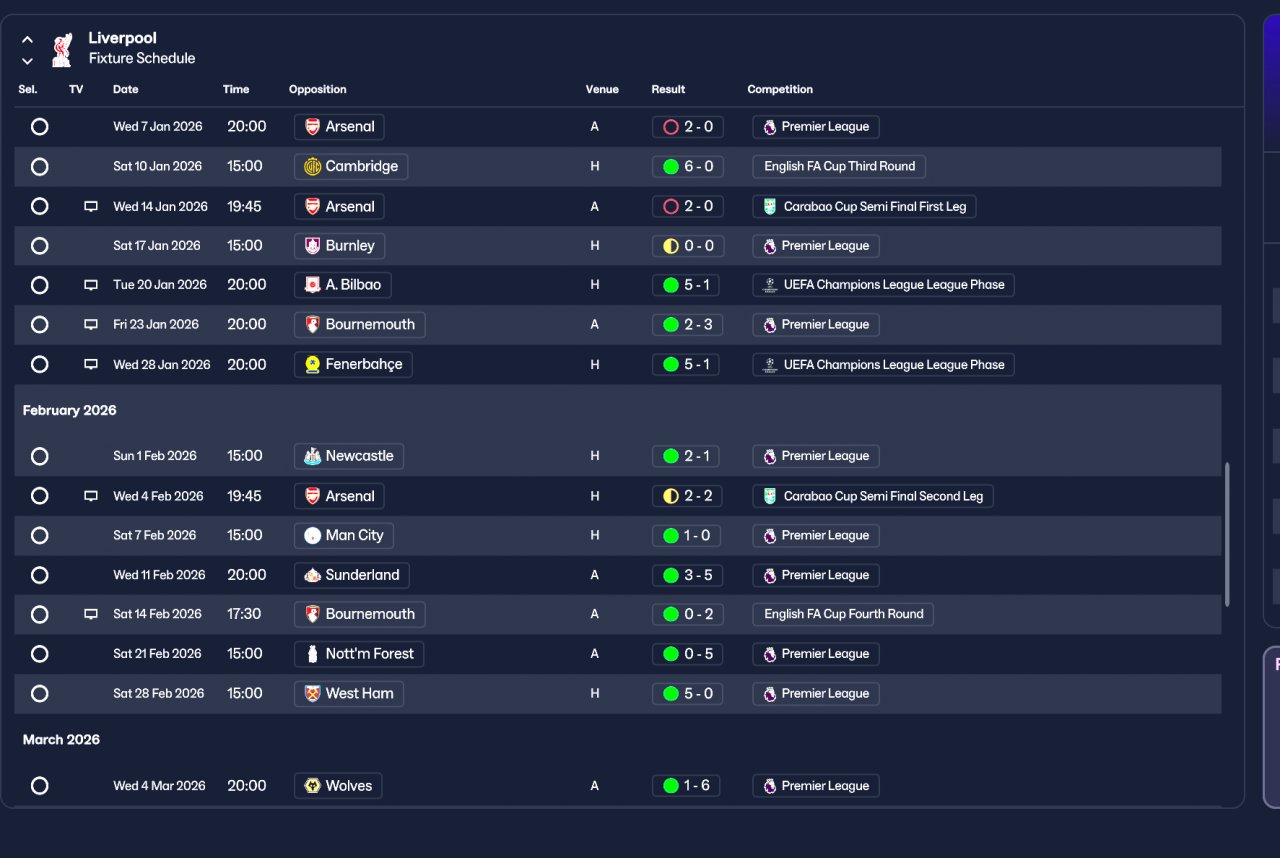Image resolution: width=1280 pixels, height=858 pixels.
Task: Click the Fixture Schedule subtitle
Action: (142, 58)
